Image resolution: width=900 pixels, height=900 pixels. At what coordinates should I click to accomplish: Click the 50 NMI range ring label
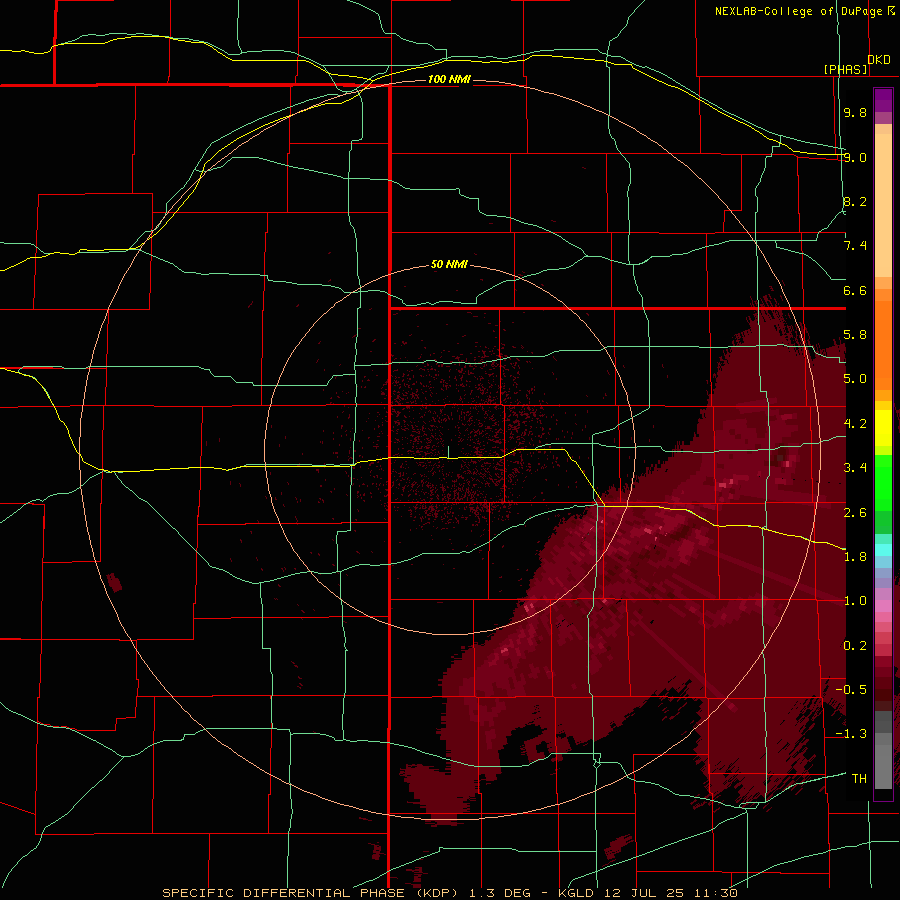pos(449,264)
